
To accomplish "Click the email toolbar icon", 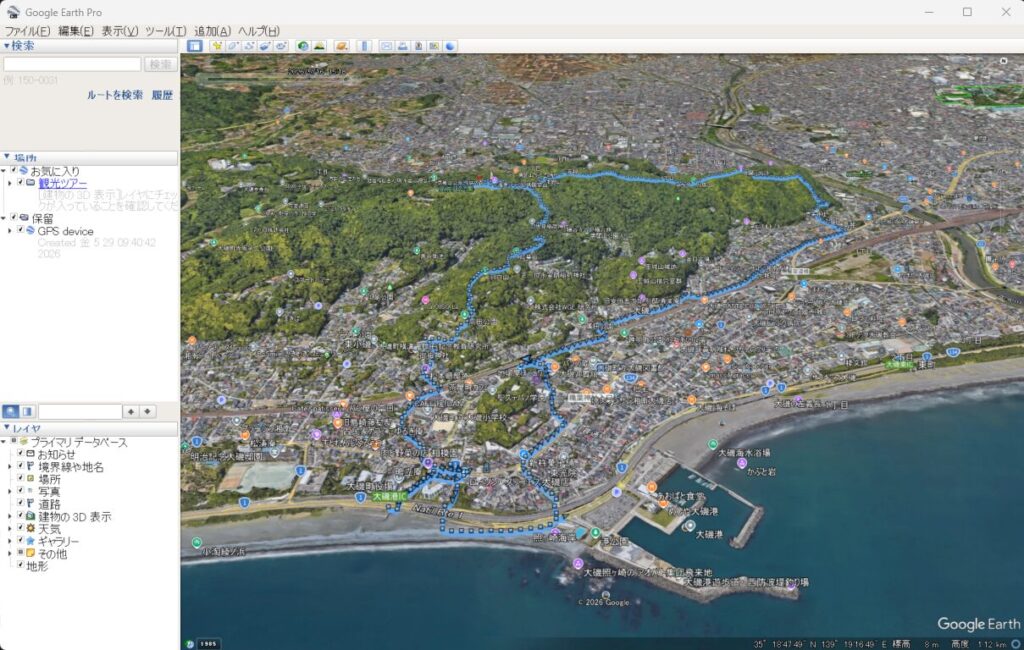I will (x=387, y=46).
